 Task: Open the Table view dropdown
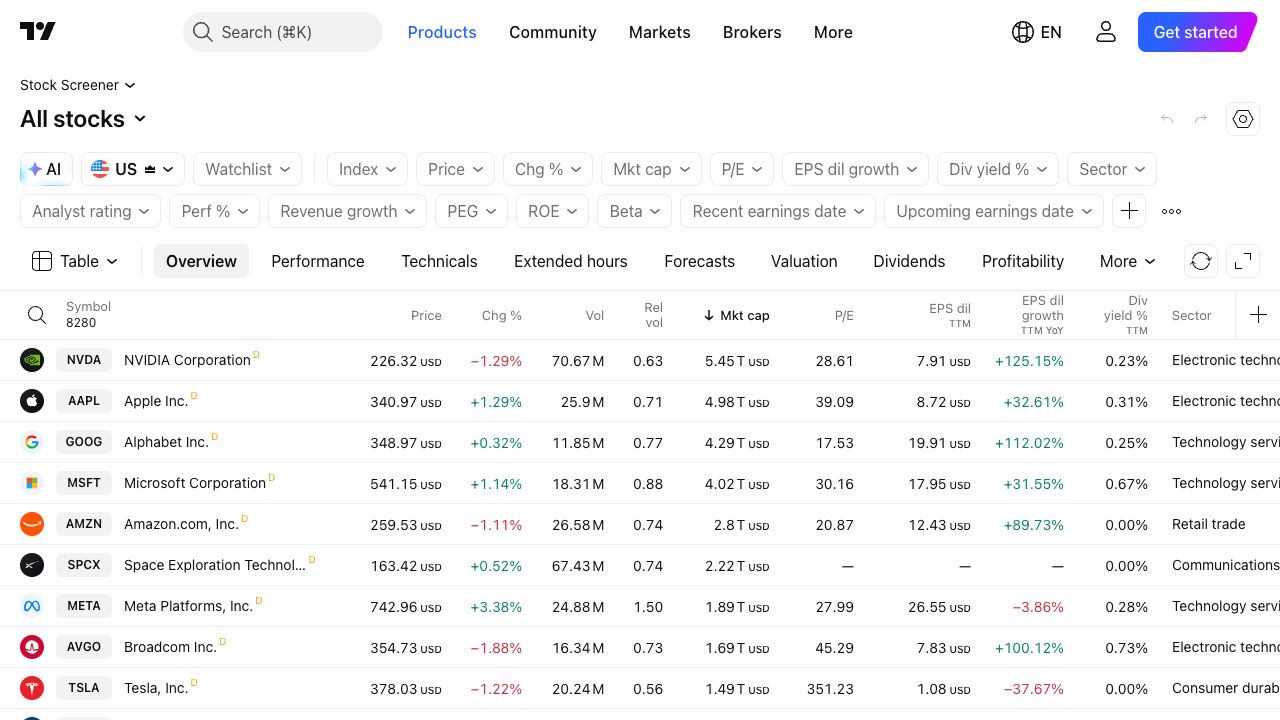click(75, 261)
